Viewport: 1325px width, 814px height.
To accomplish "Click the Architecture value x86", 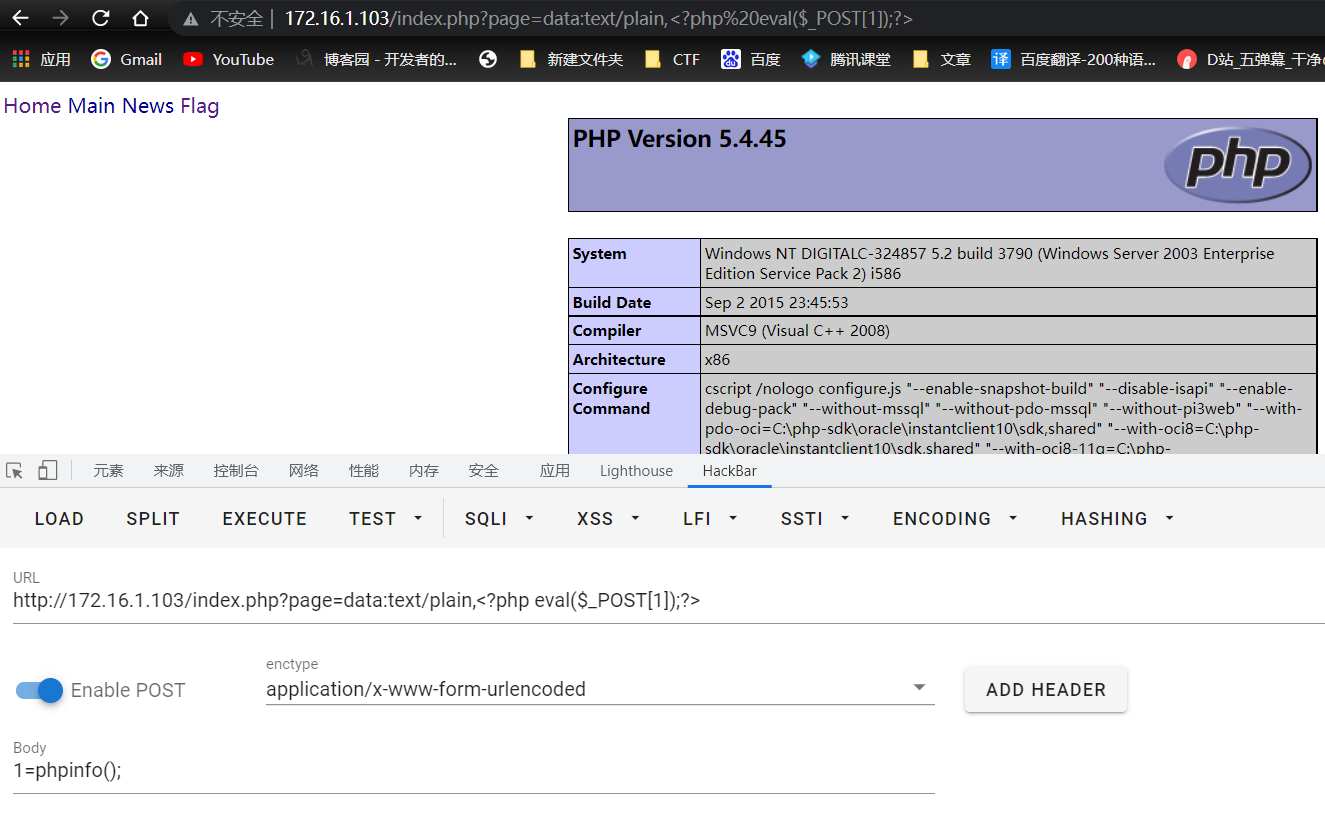I will (x=718, y=359).
